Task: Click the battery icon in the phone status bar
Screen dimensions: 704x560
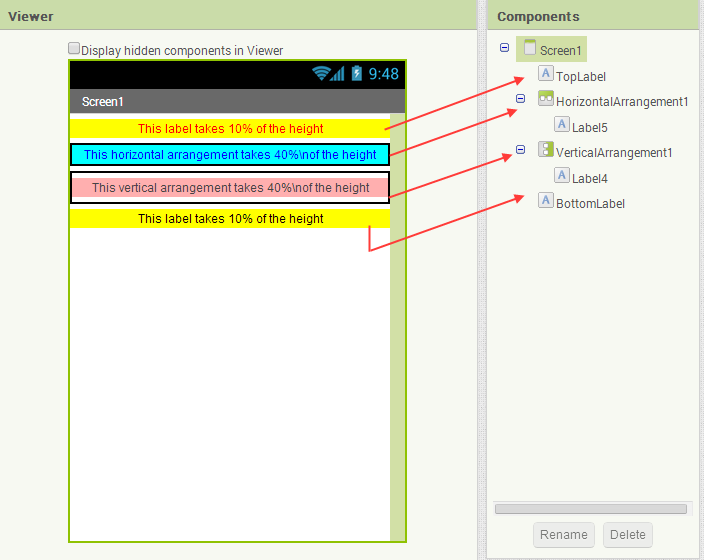Action: pyautogui.click(x=356, y=73)
